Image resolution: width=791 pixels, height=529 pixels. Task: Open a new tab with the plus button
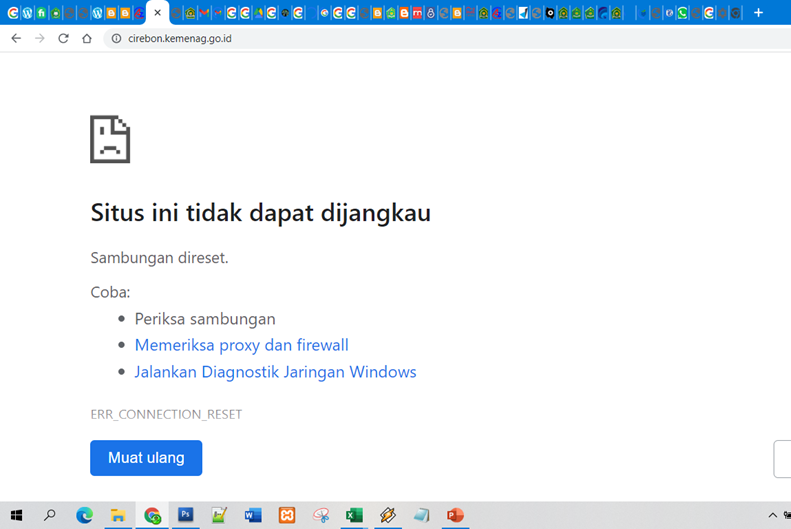click(x=758, y=13)
